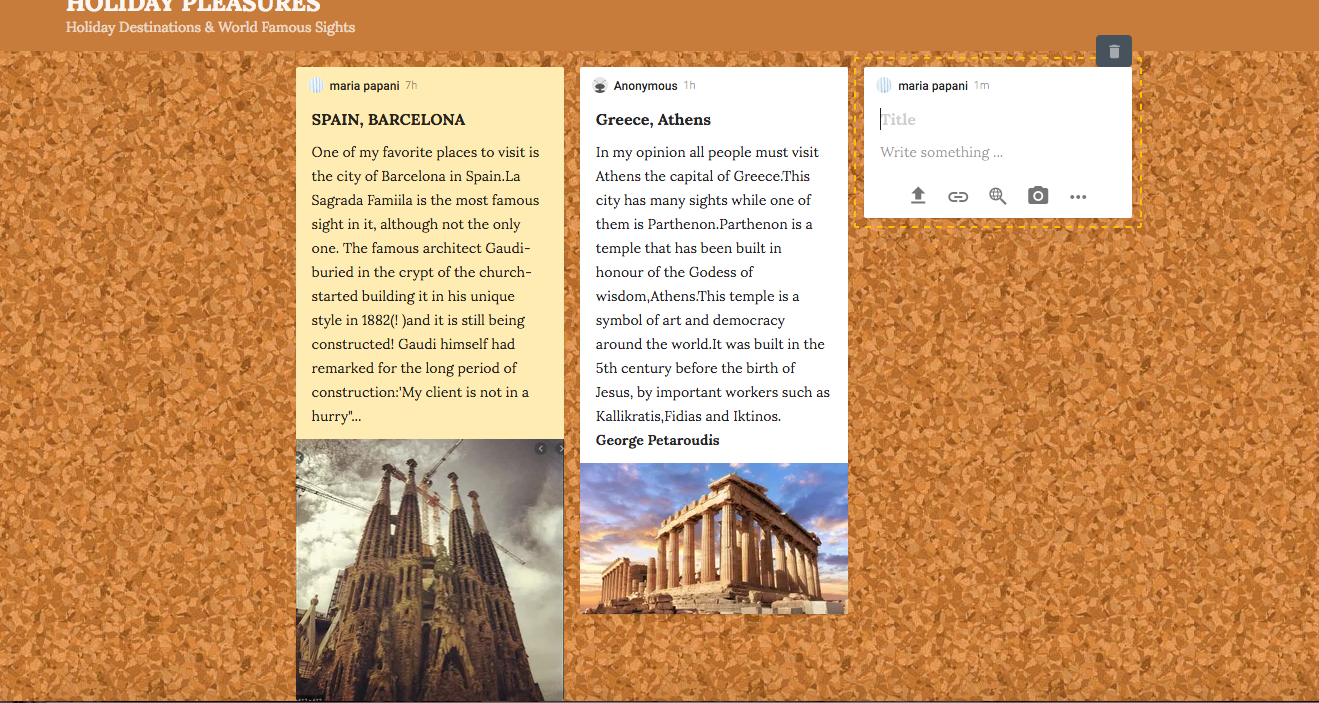Open the Parthenon image thumbnail
1319x703 pixels.
click(x=714, y=538)
